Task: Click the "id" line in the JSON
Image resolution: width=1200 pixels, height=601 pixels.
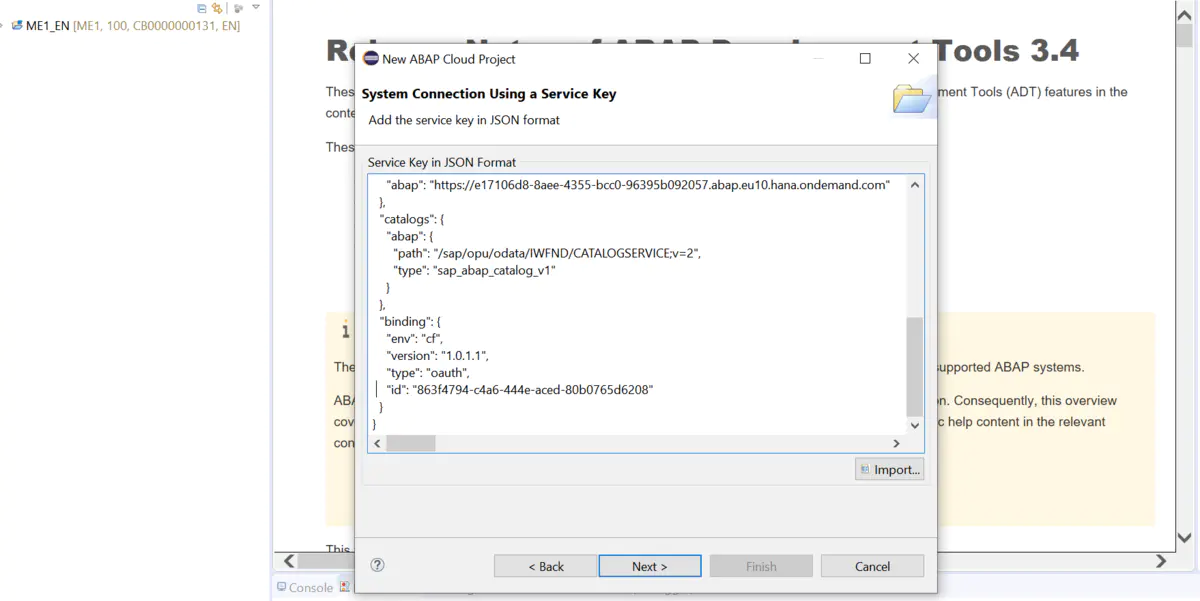Action: tap(520, 389)
